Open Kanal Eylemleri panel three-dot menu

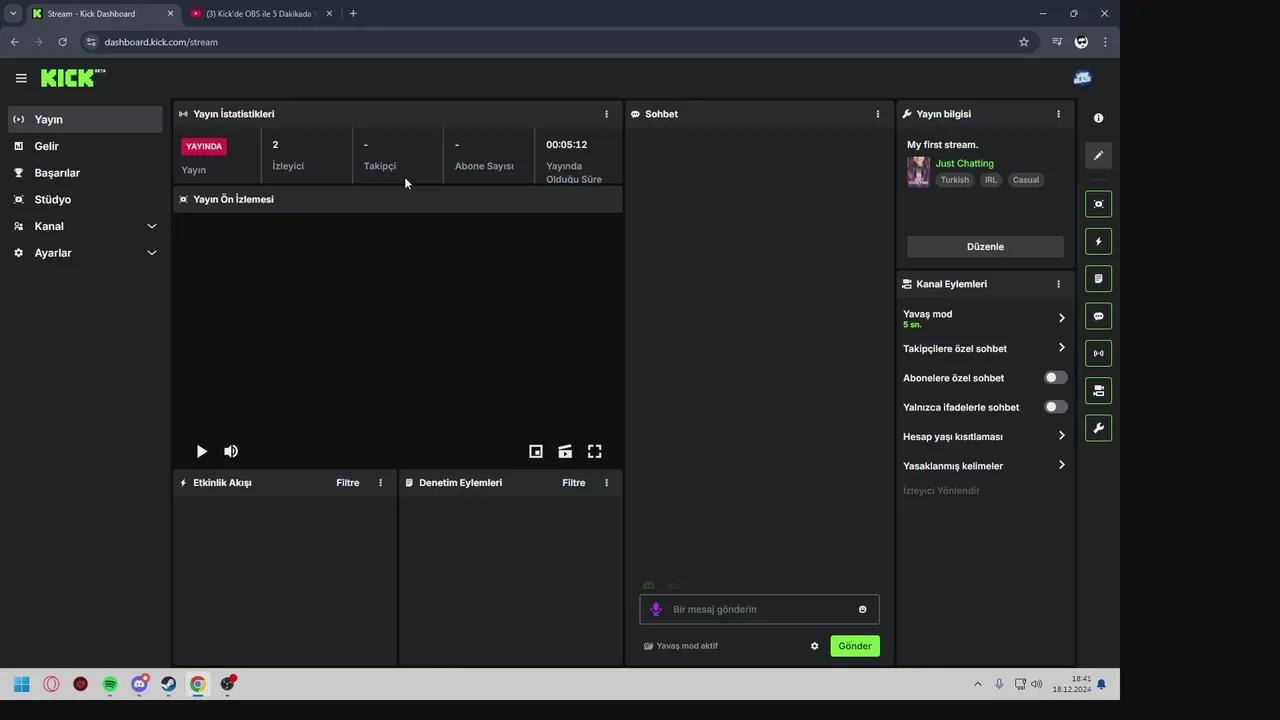(1058, 284)
